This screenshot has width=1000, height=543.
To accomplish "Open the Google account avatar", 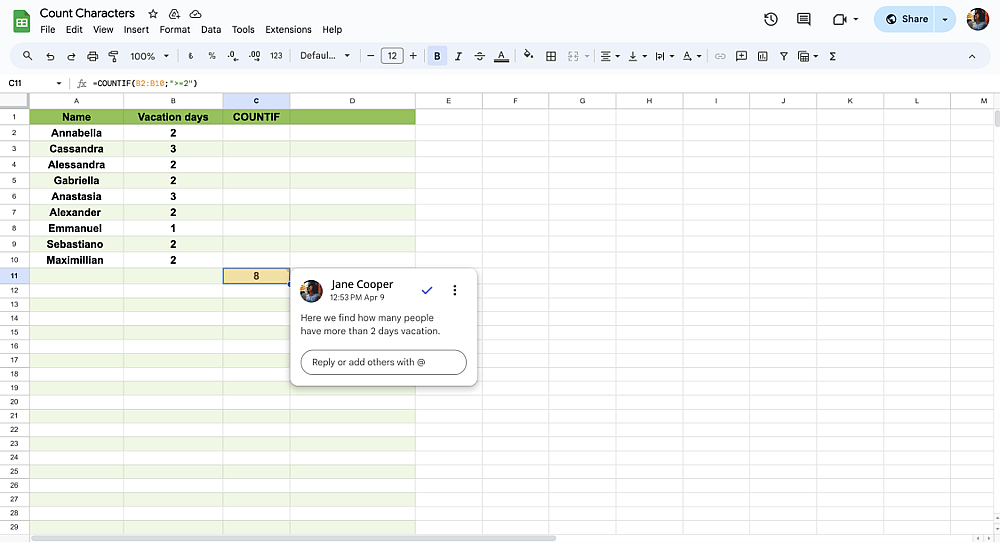I will click(978, 19).
